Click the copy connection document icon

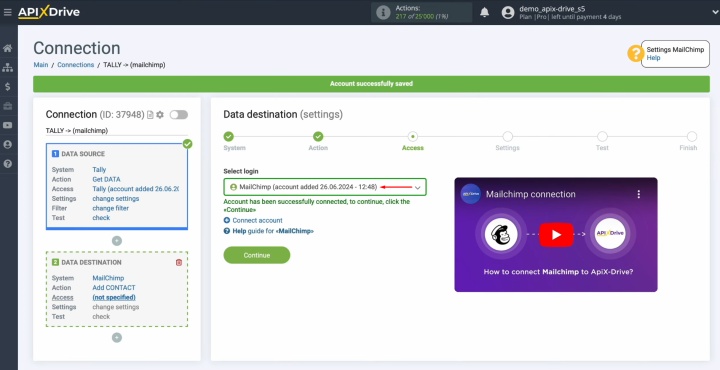150,115
